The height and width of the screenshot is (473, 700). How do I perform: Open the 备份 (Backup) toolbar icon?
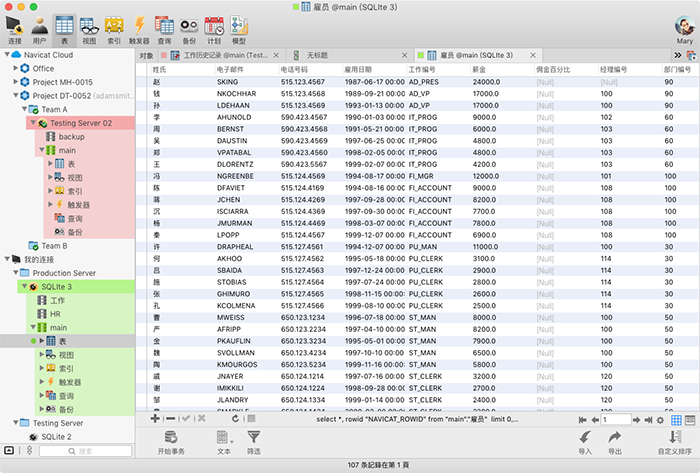189,30
